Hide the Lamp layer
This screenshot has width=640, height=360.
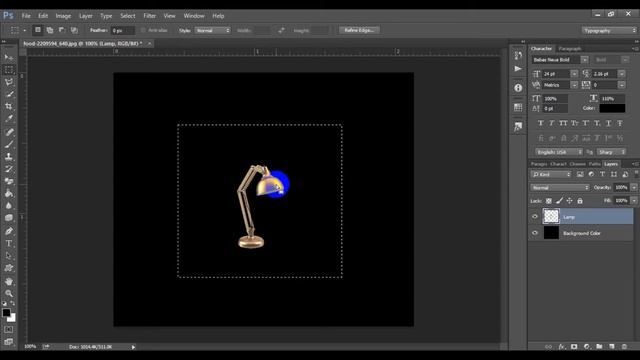535,217
